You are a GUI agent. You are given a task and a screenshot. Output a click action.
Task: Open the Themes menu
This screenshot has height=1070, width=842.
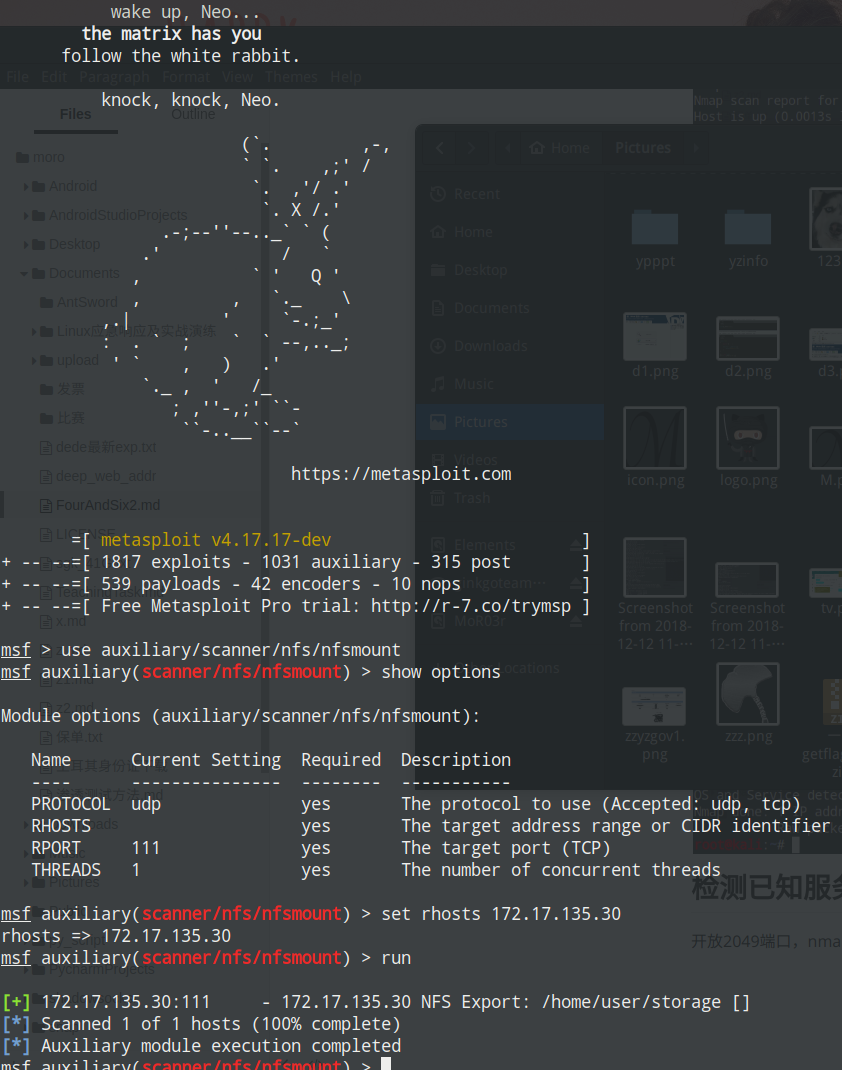(x=291, y=77)
